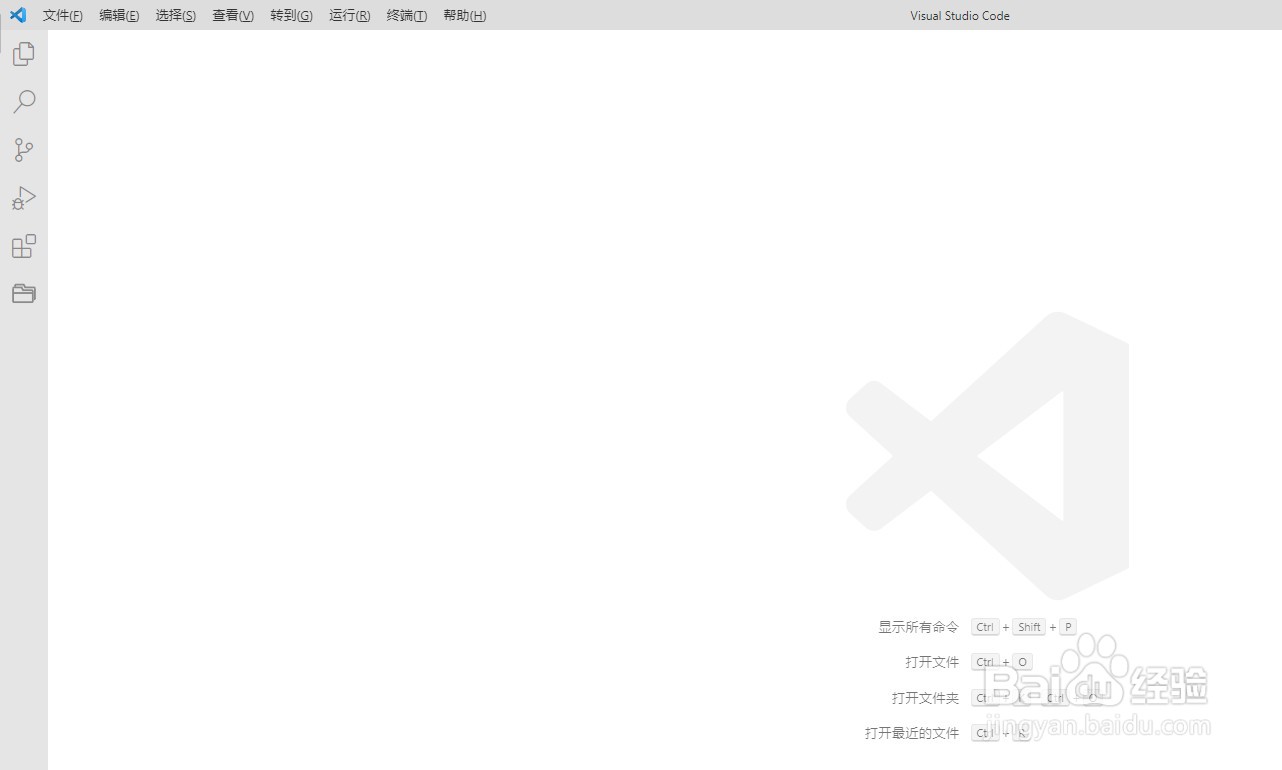Image resolution: width=1282 pixels, height=770 pixels.
Task: Open the Search view icon
Action: (x=24, y=102)
